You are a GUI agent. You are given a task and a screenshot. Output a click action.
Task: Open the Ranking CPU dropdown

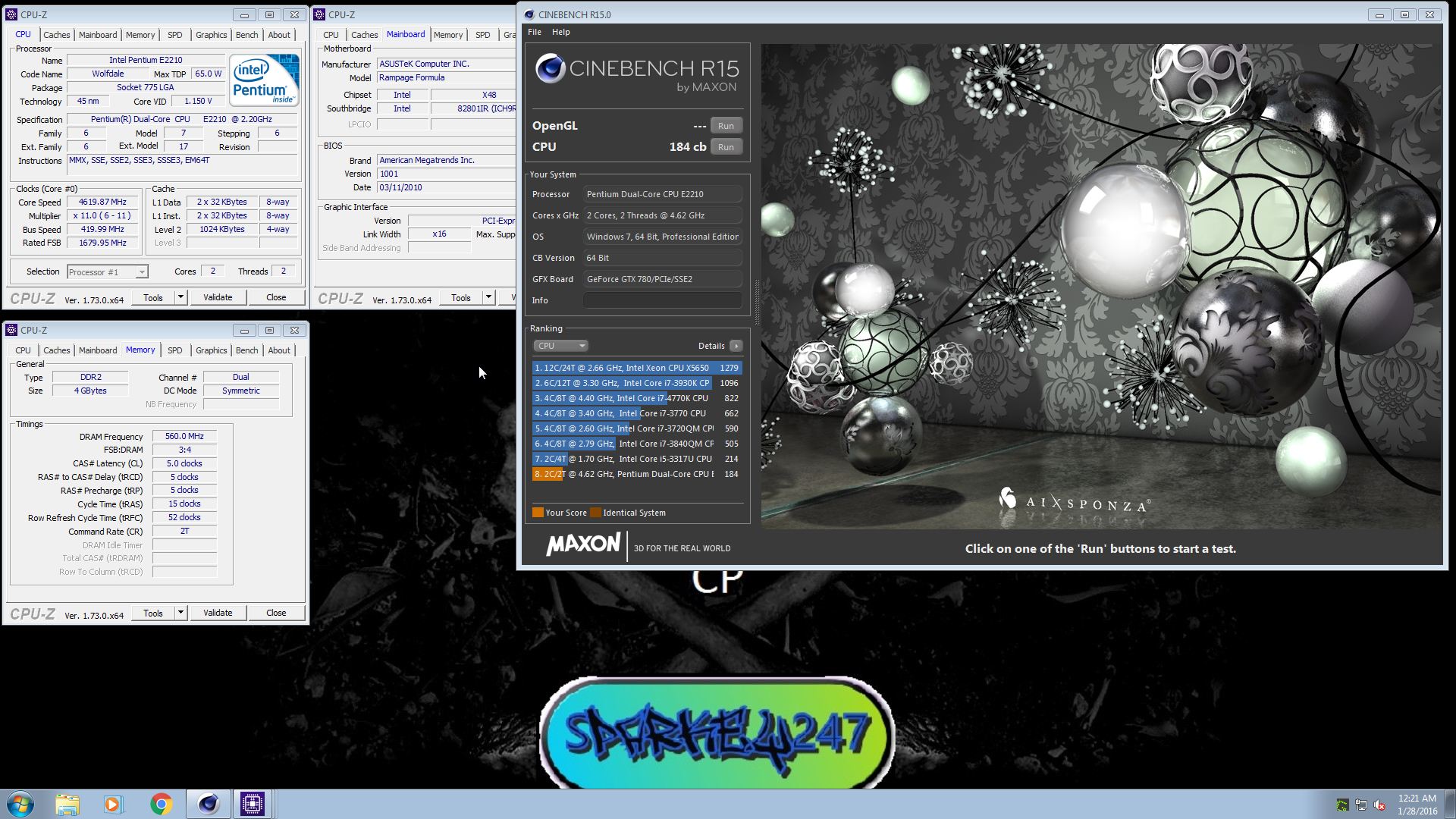tap(560, 346)
